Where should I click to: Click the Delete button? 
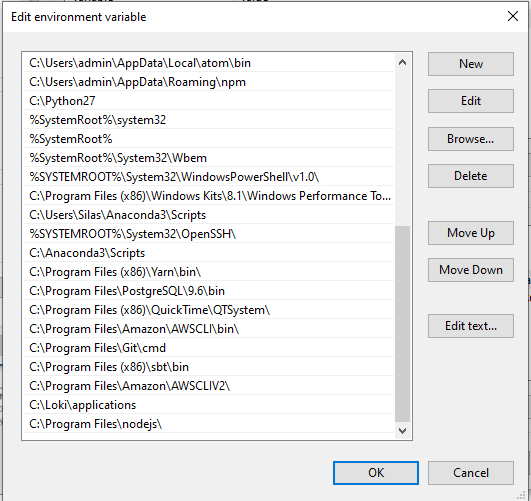[471, 176]
